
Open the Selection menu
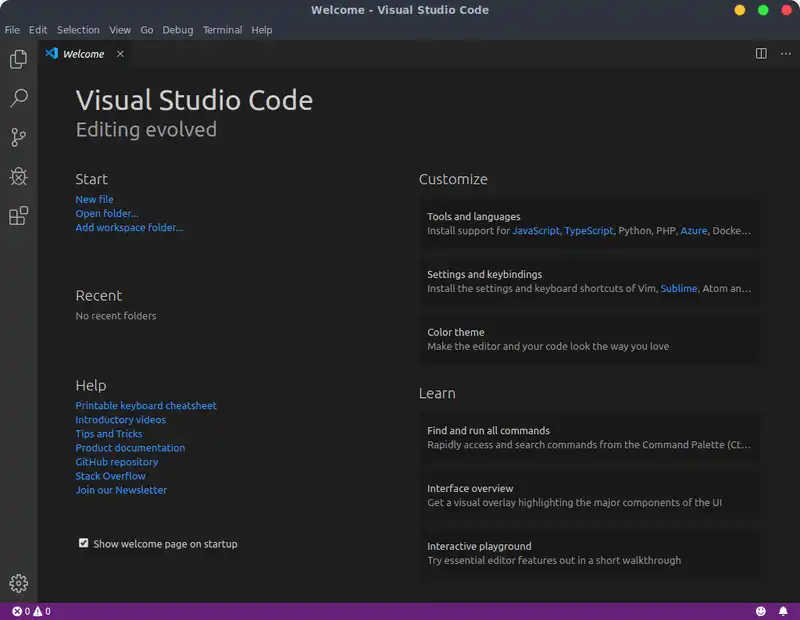point(78,30)
